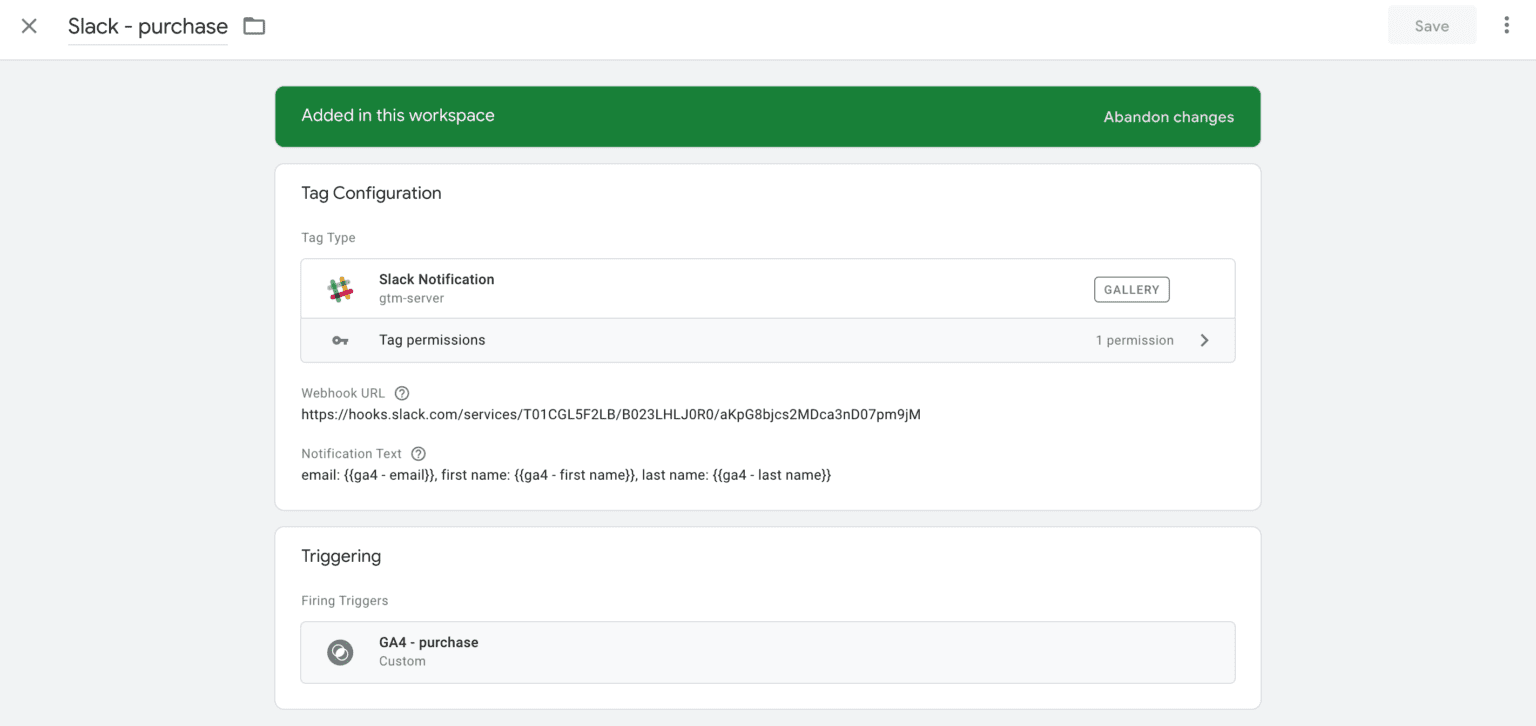This screenshot has width=1536, height=726.
Task: Open the three-dot more actions menu
Action: [1506, 26]
